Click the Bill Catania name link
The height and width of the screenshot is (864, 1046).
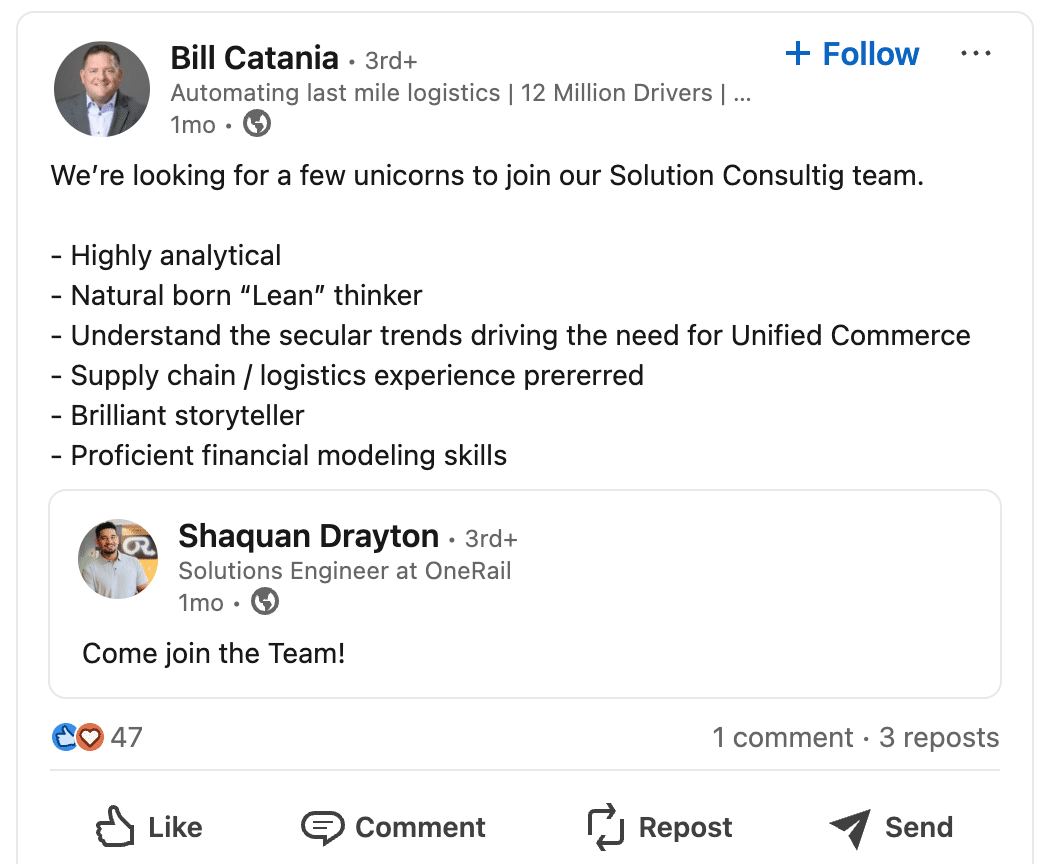254,58
